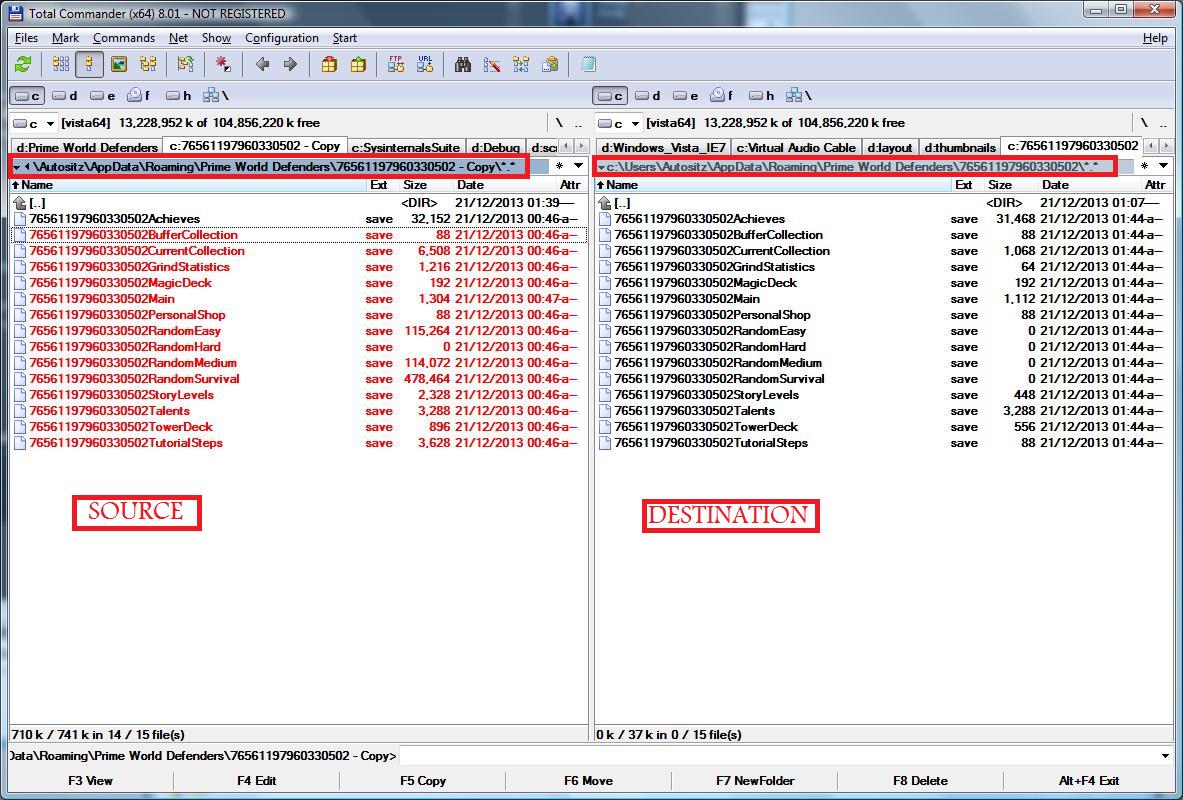This screenshot has height=800, width=1183.
Task: Switch to brief file names view icon
Action: [x=61, y=65]
